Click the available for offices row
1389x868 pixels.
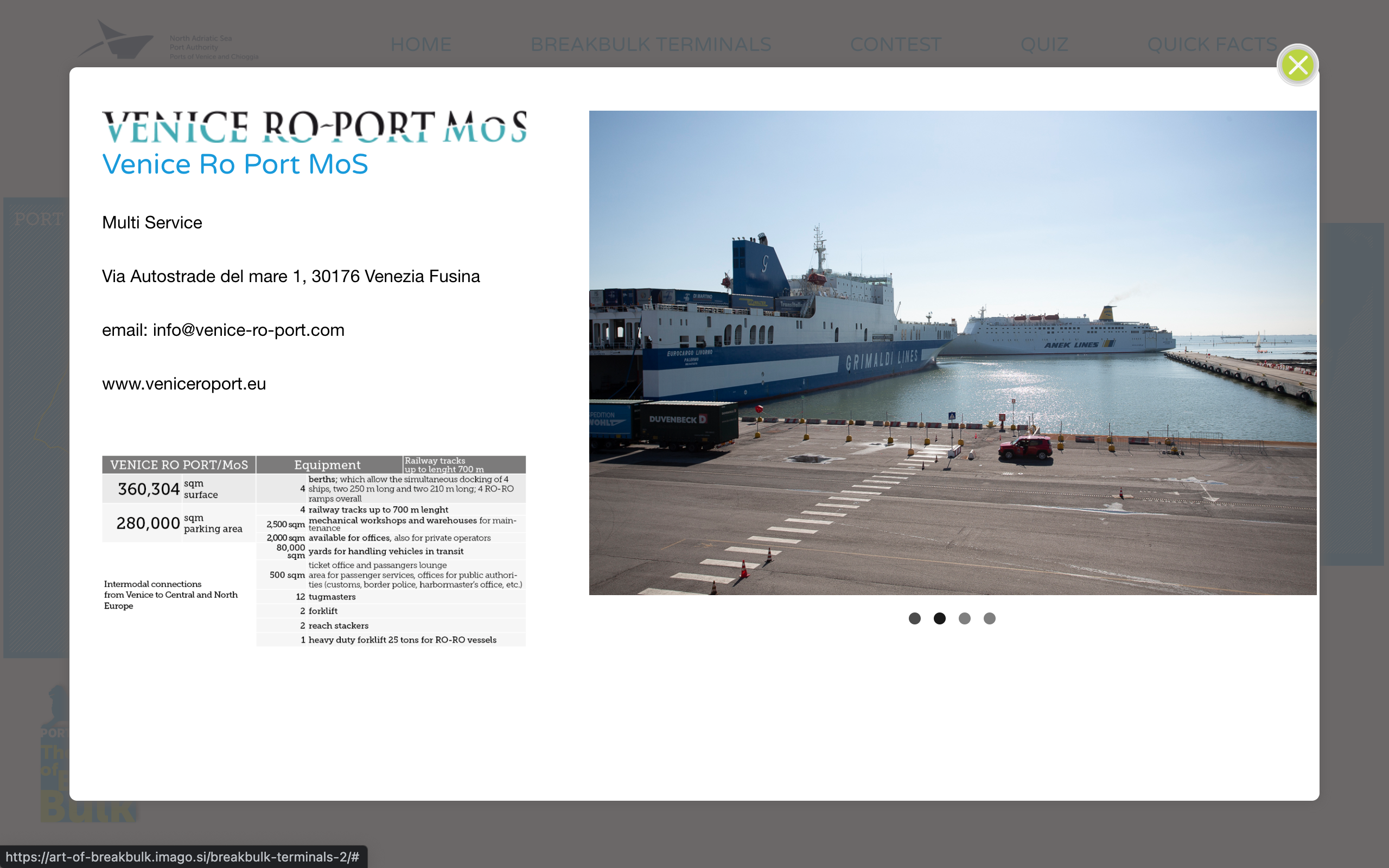(x=391, y=538)
